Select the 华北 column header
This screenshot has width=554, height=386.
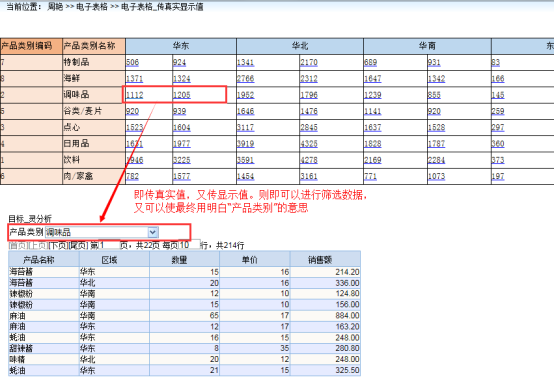click(300, 46)
